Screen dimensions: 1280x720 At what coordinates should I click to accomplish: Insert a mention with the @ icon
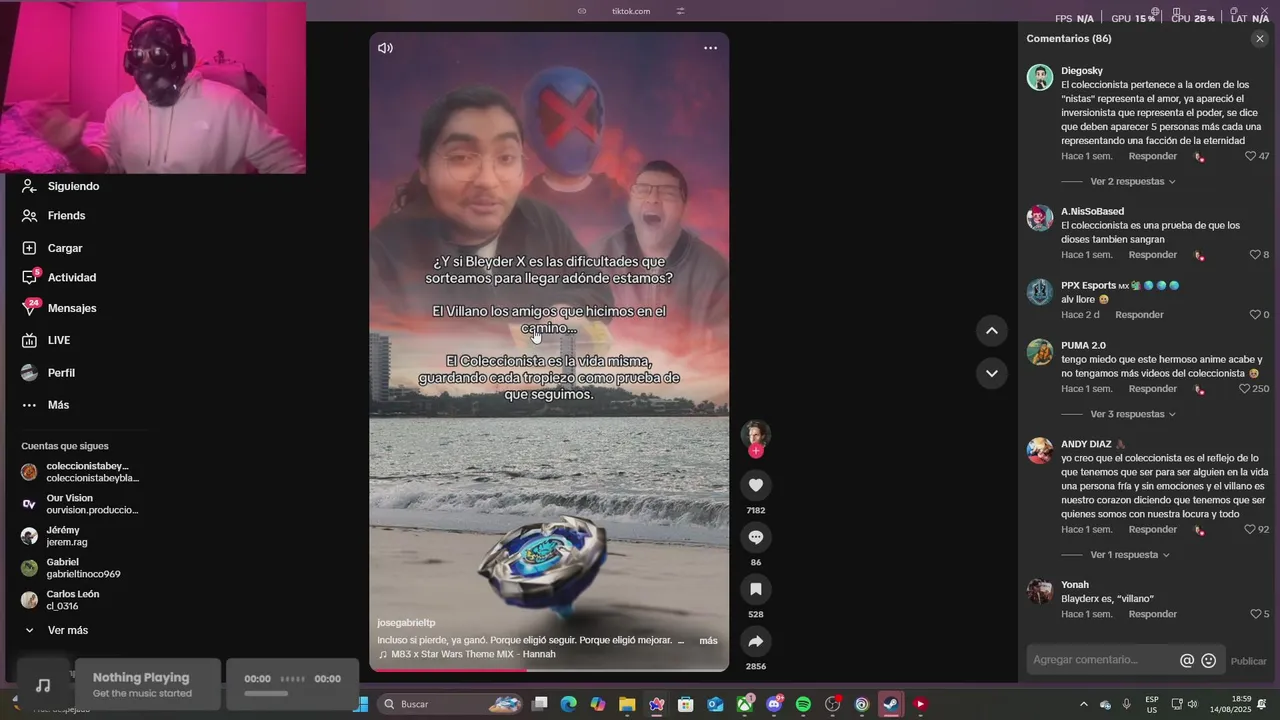click(1187, 661)
